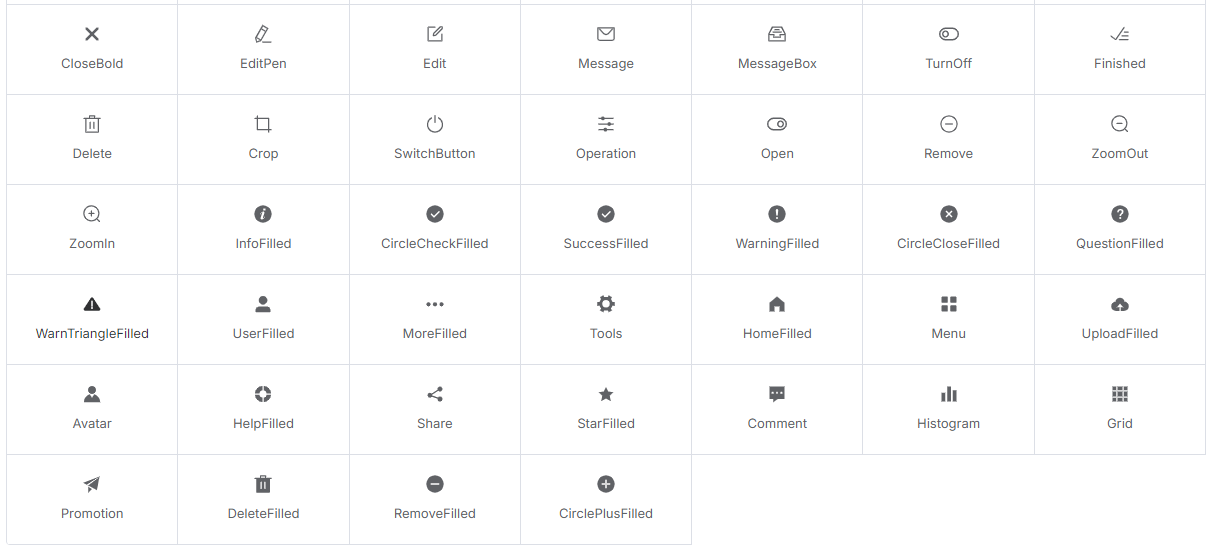Select the Operation sliders icon
The height and width of the screenshot is (553, 1226).
click(x=606, y=124)
